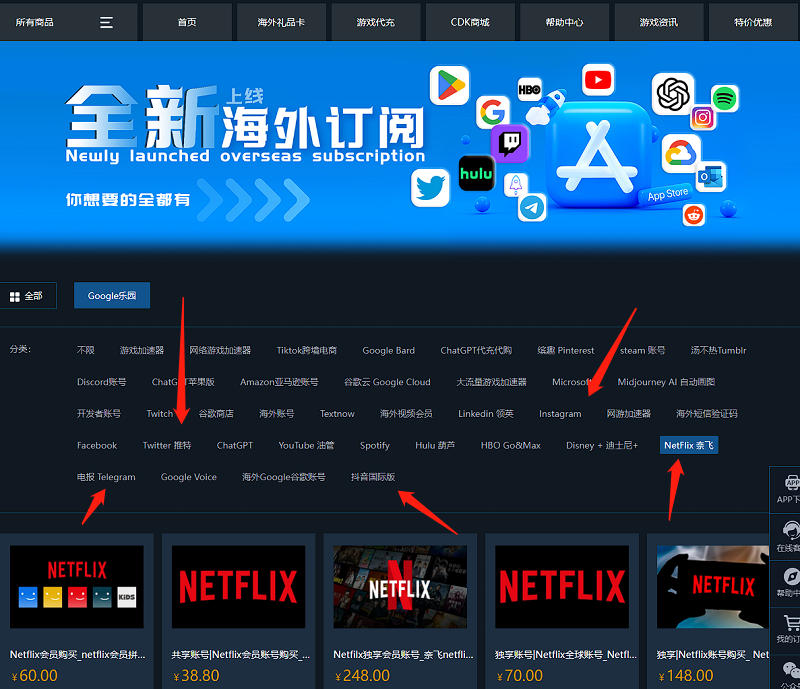Click the large App Store icon
Screen dimensions: 800x689
(x=598, y=155)
